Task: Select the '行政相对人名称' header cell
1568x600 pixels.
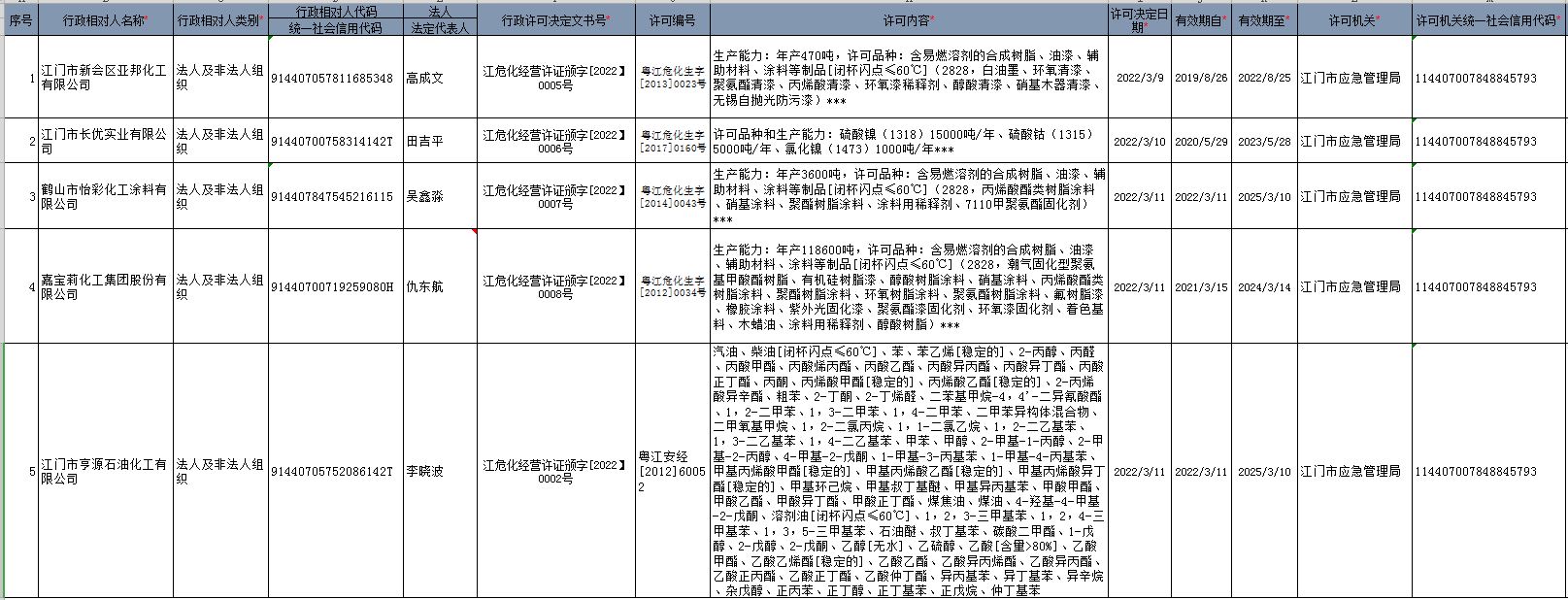Action: click(106, 19)
